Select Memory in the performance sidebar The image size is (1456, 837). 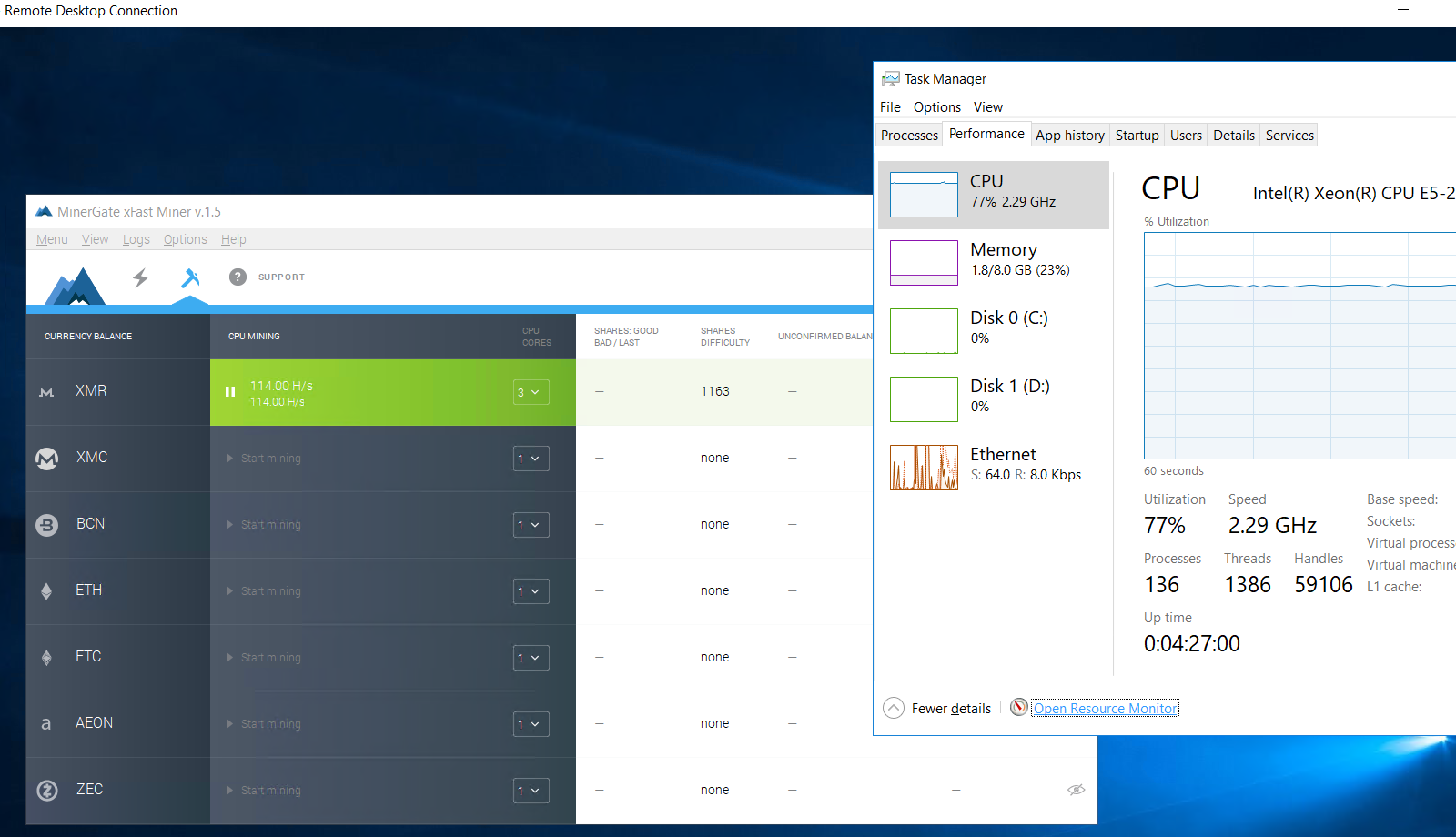click(x=994, y=263)
